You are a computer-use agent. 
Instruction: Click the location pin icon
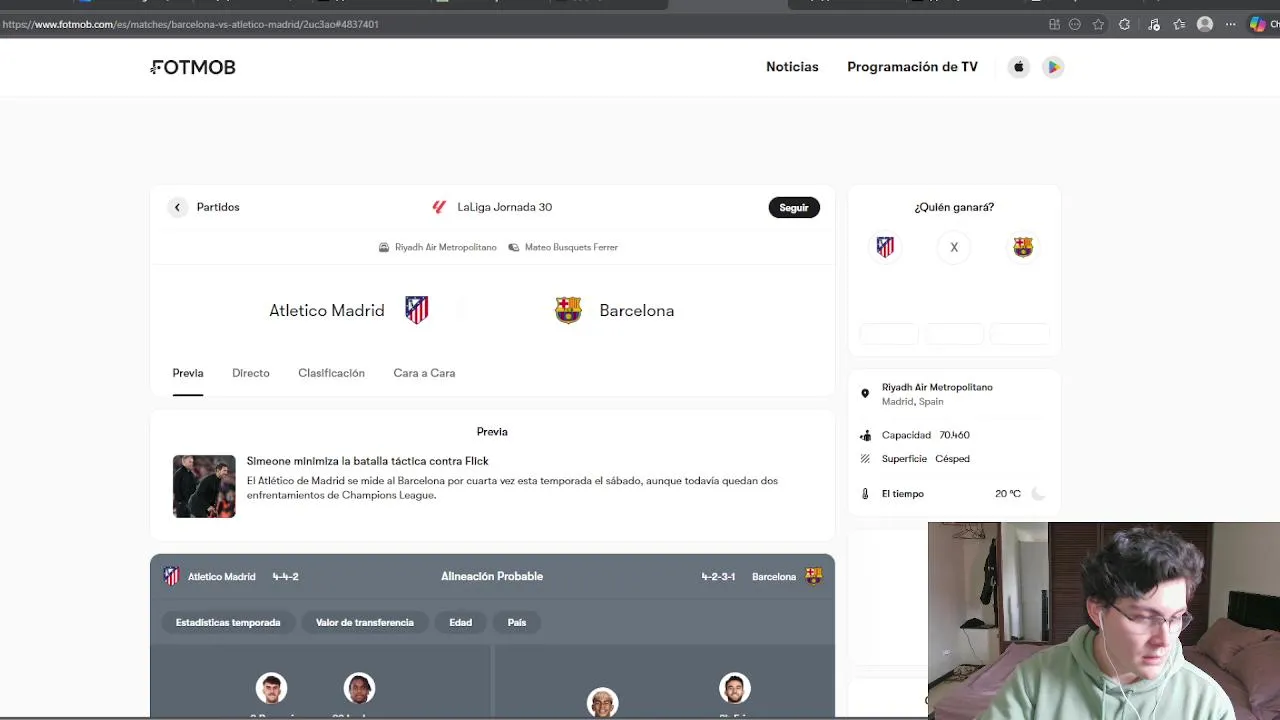coord(865,393)
